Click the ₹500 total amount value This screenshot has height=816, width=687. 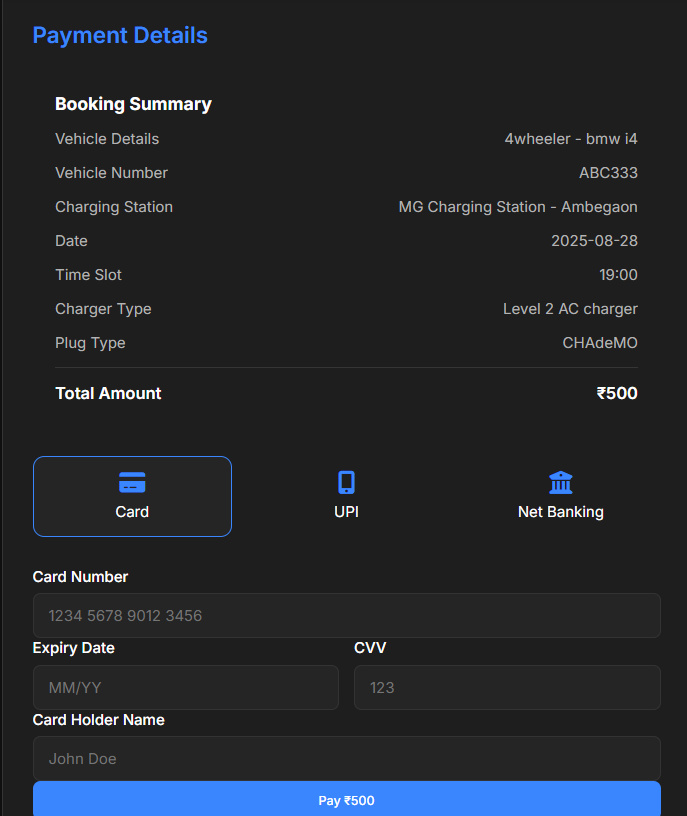click(617, 393)
